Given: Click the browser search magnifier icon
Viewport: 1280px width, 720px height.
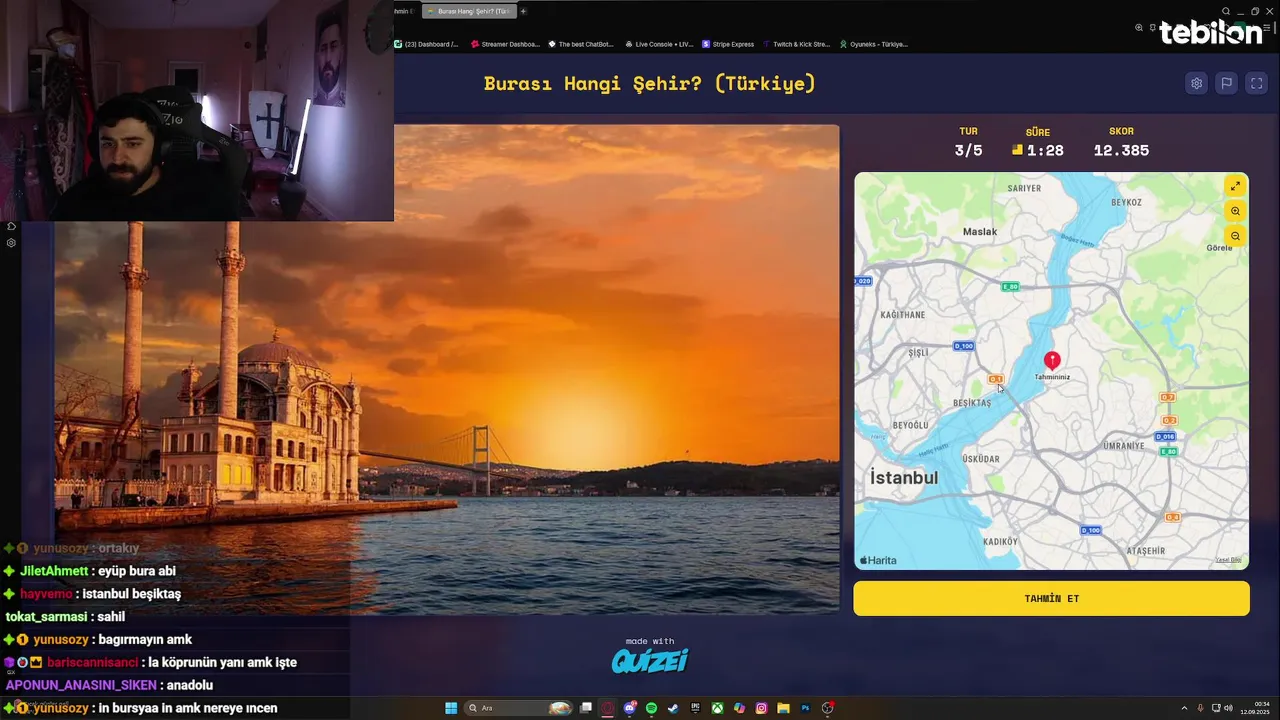Looking at the screenshot, I should coord(1226,11).
